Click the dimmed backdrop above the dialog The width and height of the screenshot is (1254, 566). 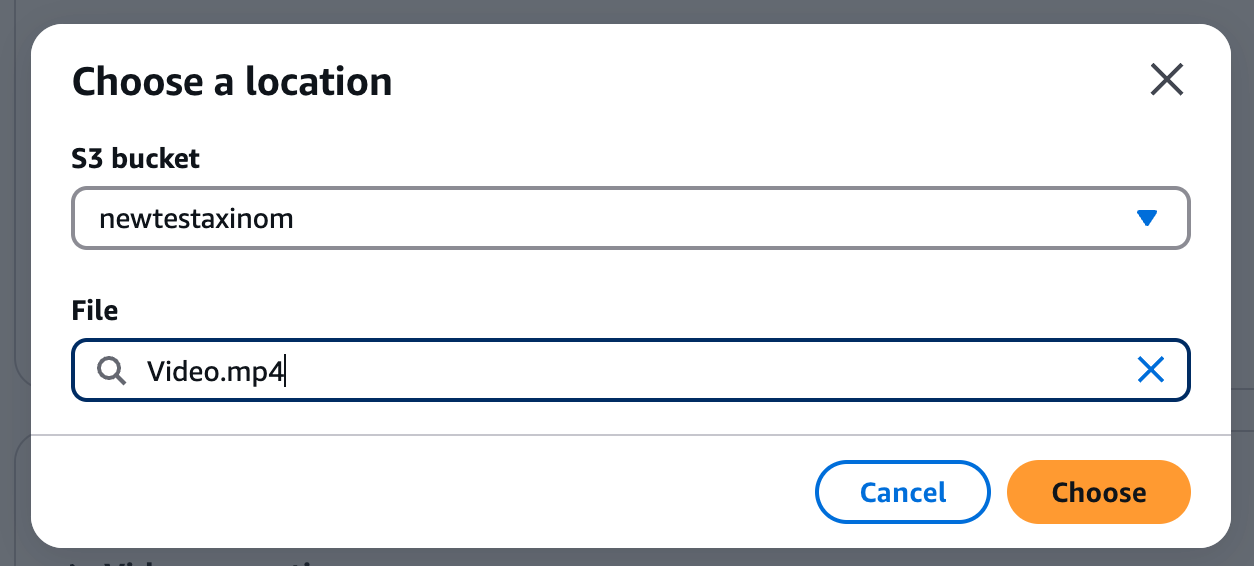point(630,10)
